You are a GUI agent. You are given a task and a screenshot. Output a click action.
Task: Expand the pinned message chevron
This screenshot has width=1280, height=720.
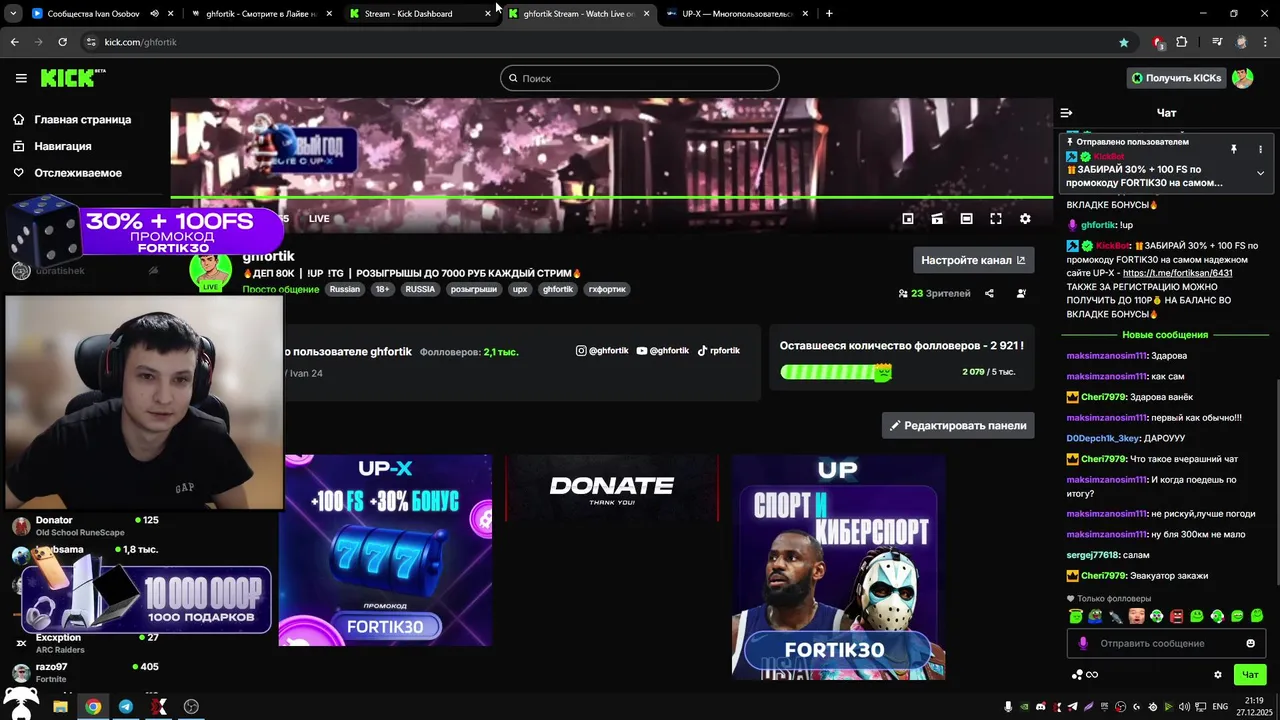pyautogui.click(x=1260, y=173)
